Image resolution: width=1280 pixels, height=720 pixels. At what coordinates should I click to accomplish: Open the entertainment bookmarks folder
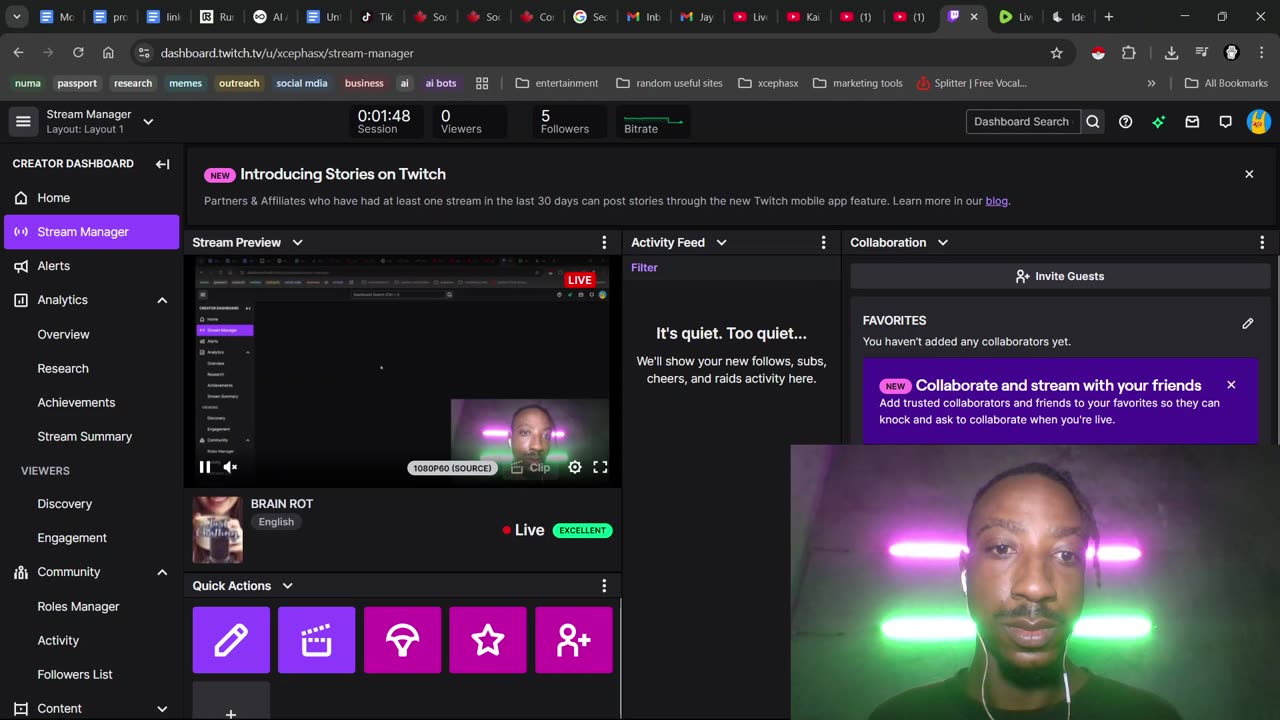(557, 83)
